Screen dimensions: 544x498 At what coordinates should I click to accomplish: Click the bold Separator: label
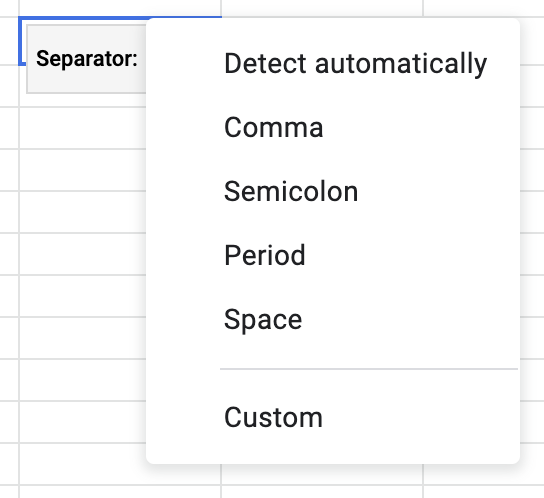coord(87,59)
